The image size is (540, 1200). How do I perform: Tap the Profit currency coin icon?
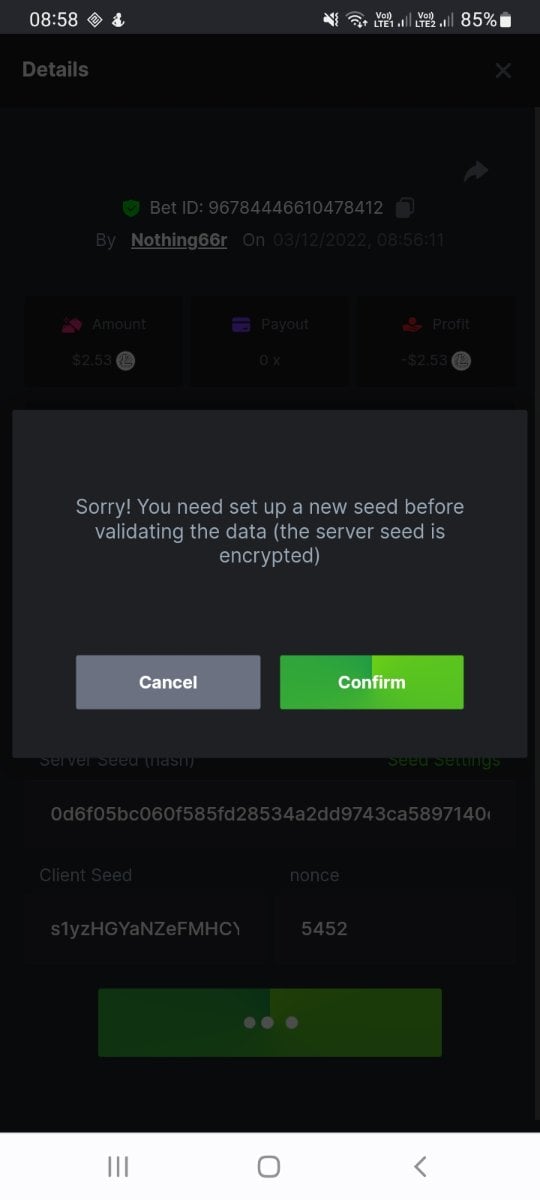460,360
